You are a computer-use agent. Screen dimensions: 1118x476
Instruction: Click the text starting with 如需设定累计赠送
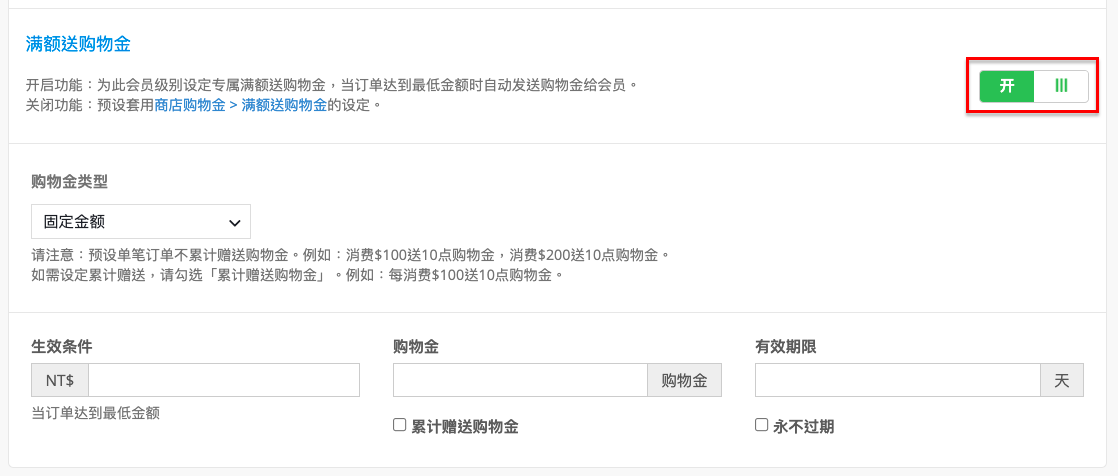click(x=299, y=274)
